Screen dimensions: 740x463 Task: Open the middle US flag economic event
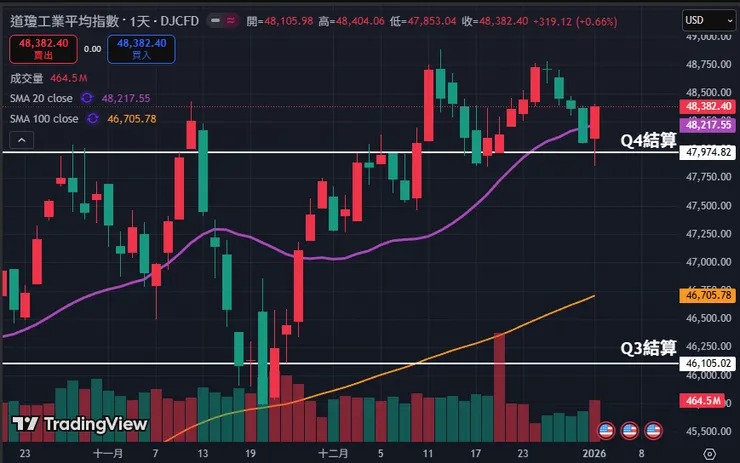click(630, 430)
